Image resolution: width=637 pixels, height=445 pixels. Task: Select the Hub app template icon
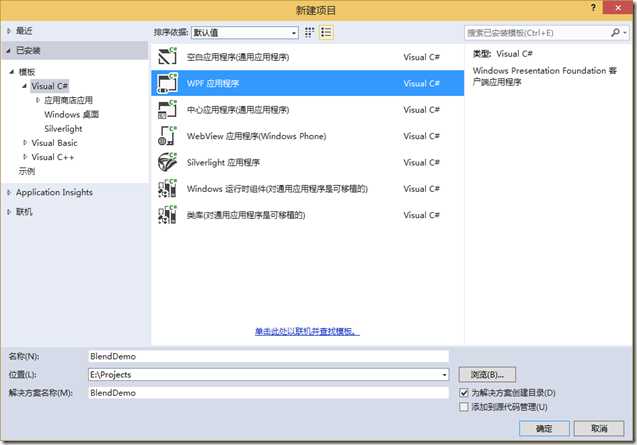(x=167, y=109)
